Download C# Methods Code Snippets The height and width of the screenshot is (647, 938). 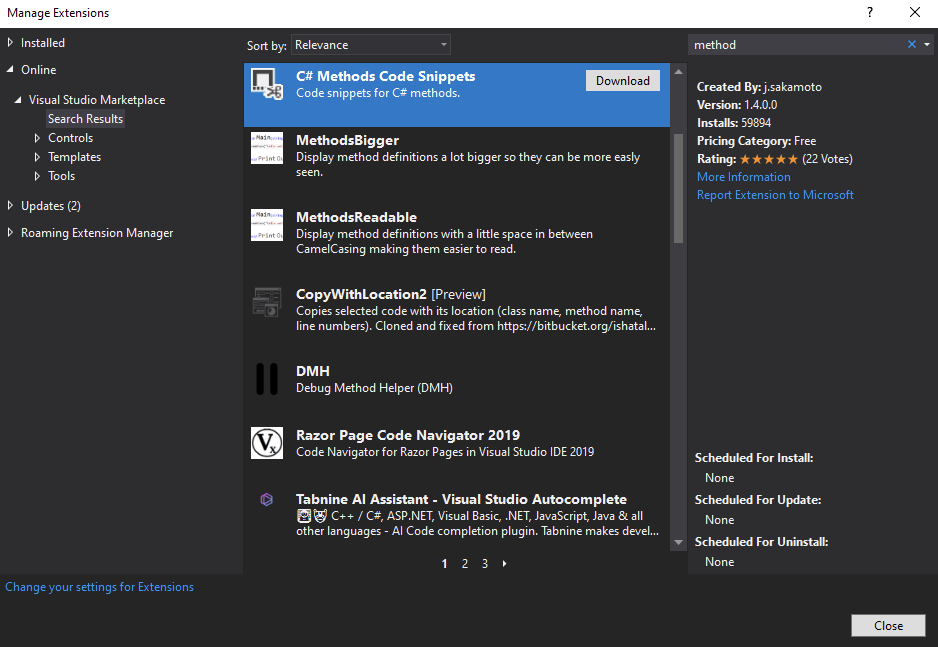click(623, 81)
